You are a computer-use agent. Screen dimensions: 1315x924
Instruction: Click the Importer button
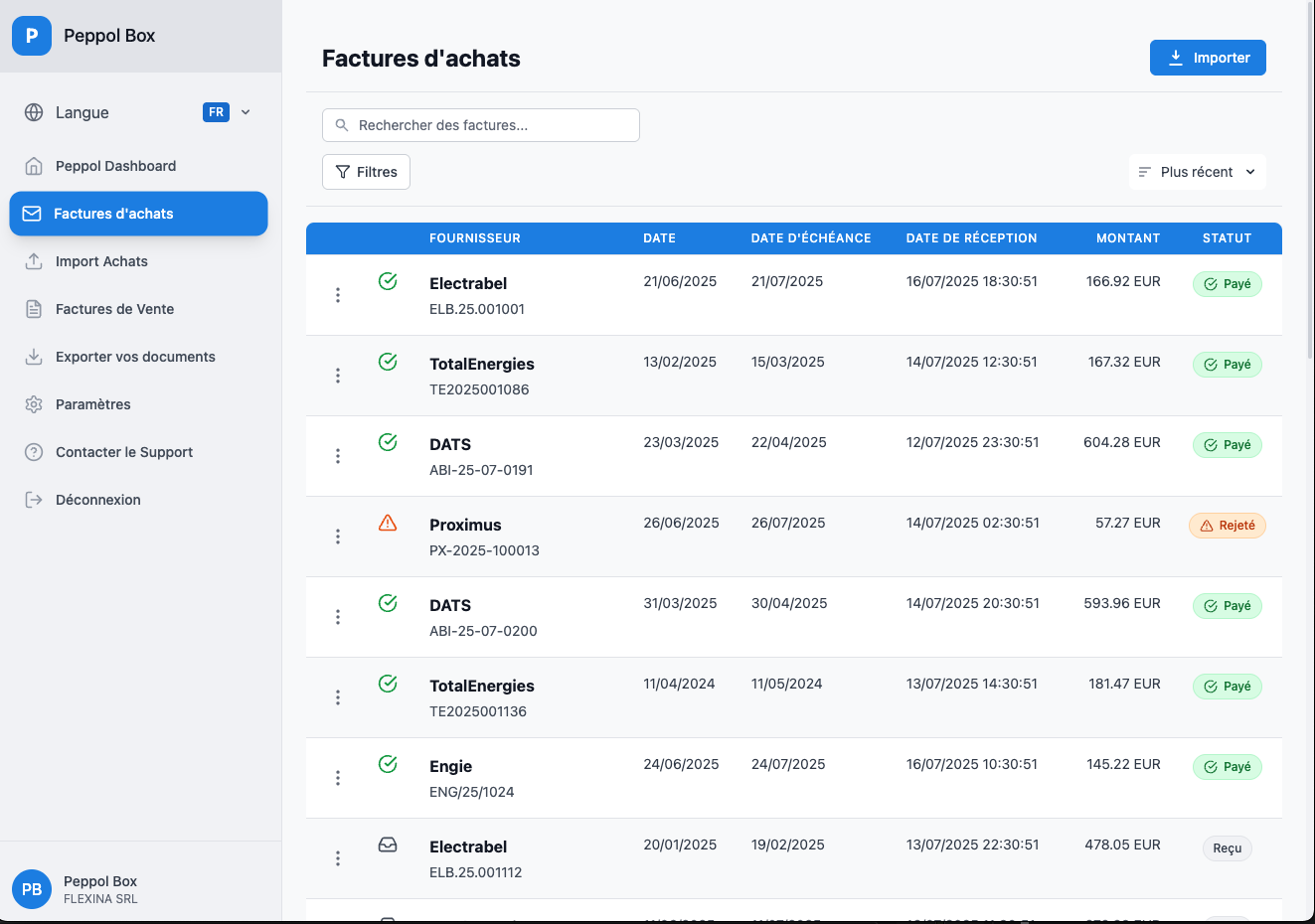coord(1208,58)
